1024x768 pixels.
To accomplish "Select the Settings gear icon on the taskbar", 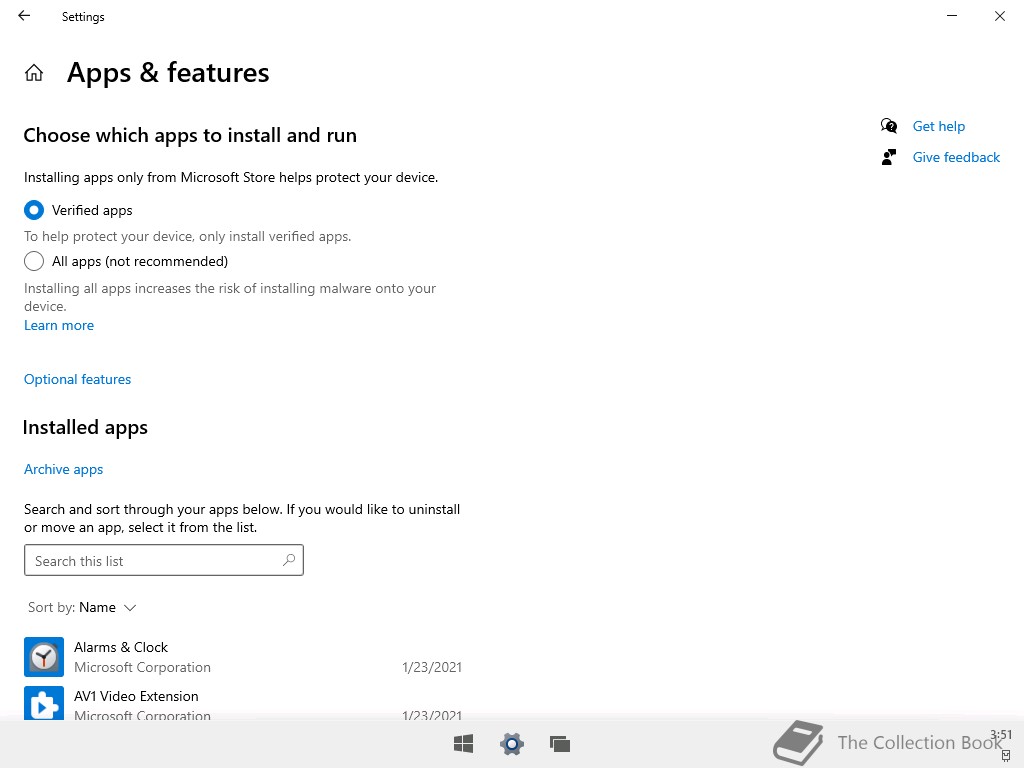I will point(512,744).
